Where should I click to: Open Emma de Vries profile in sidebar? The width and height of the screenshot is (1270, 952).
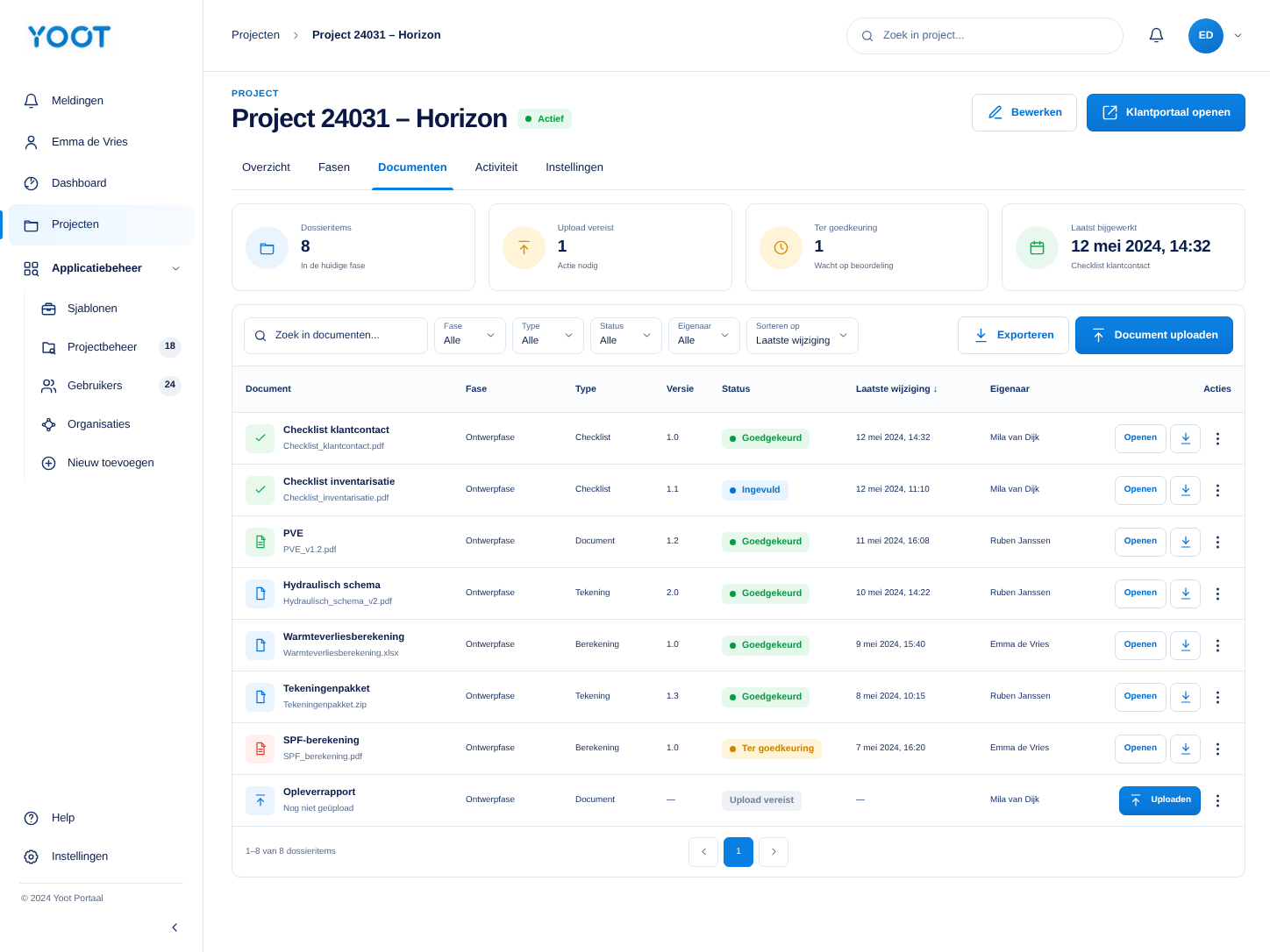(101, 142)
